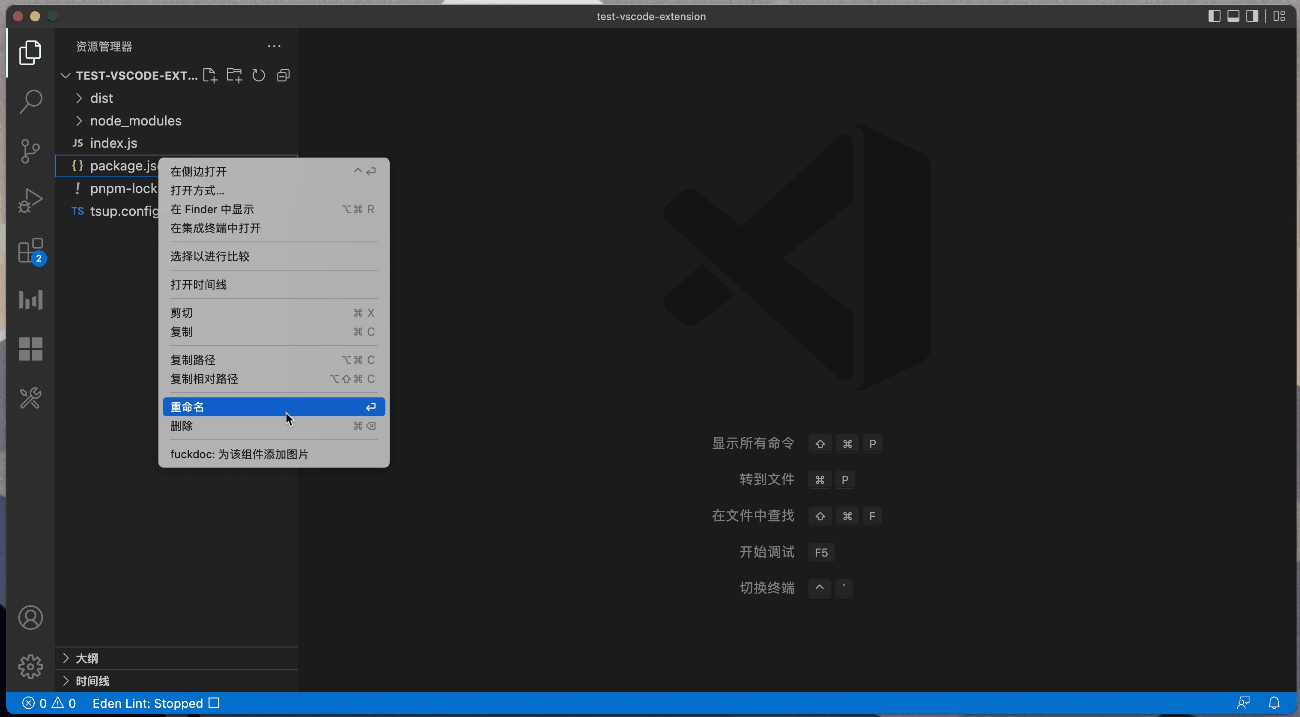Open the Source Control view icon
The height and width of the screenshot is (717, 1300).
click(31, 152)
